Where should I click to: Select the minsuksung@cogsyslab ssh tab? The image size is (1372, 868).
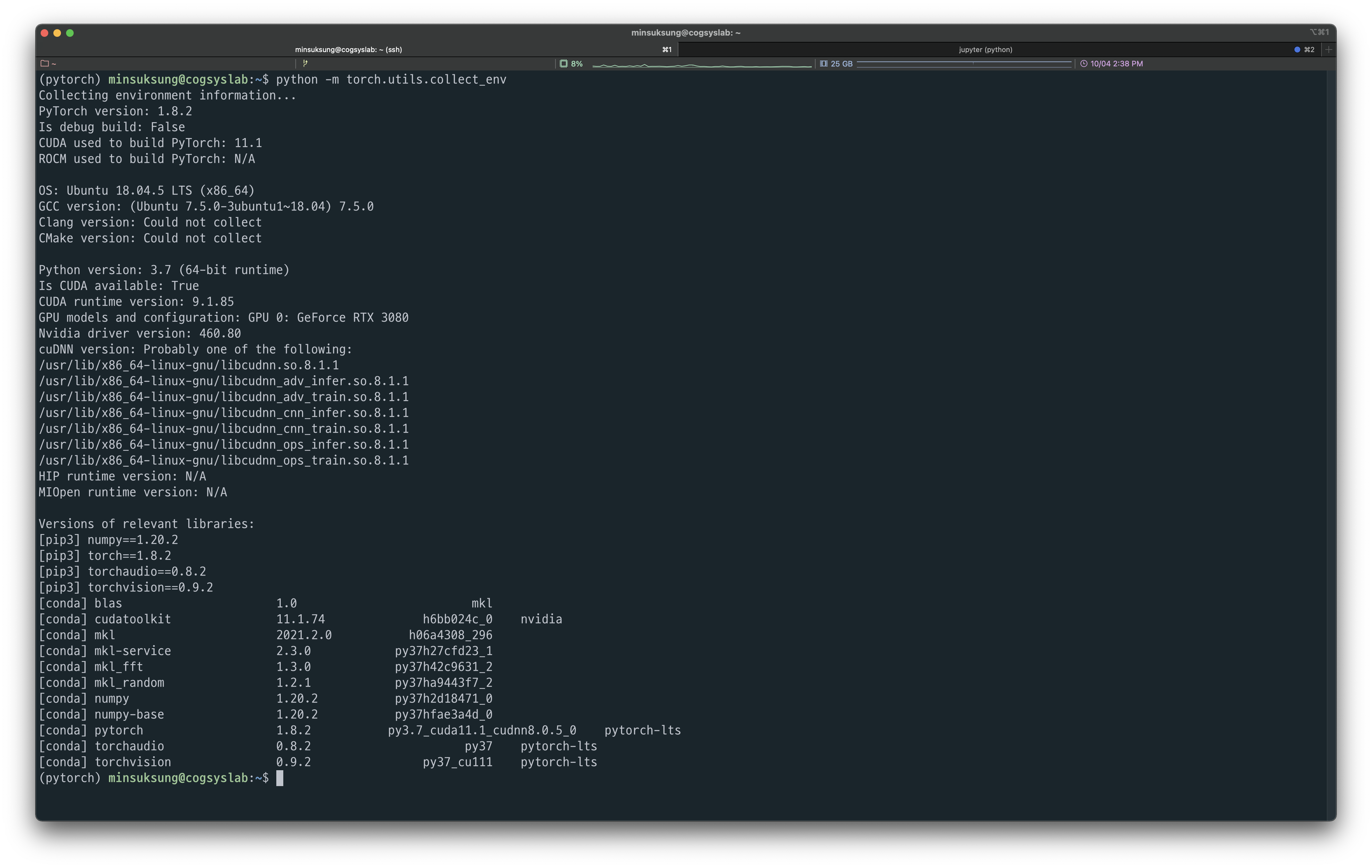click(x=348, y=50)
